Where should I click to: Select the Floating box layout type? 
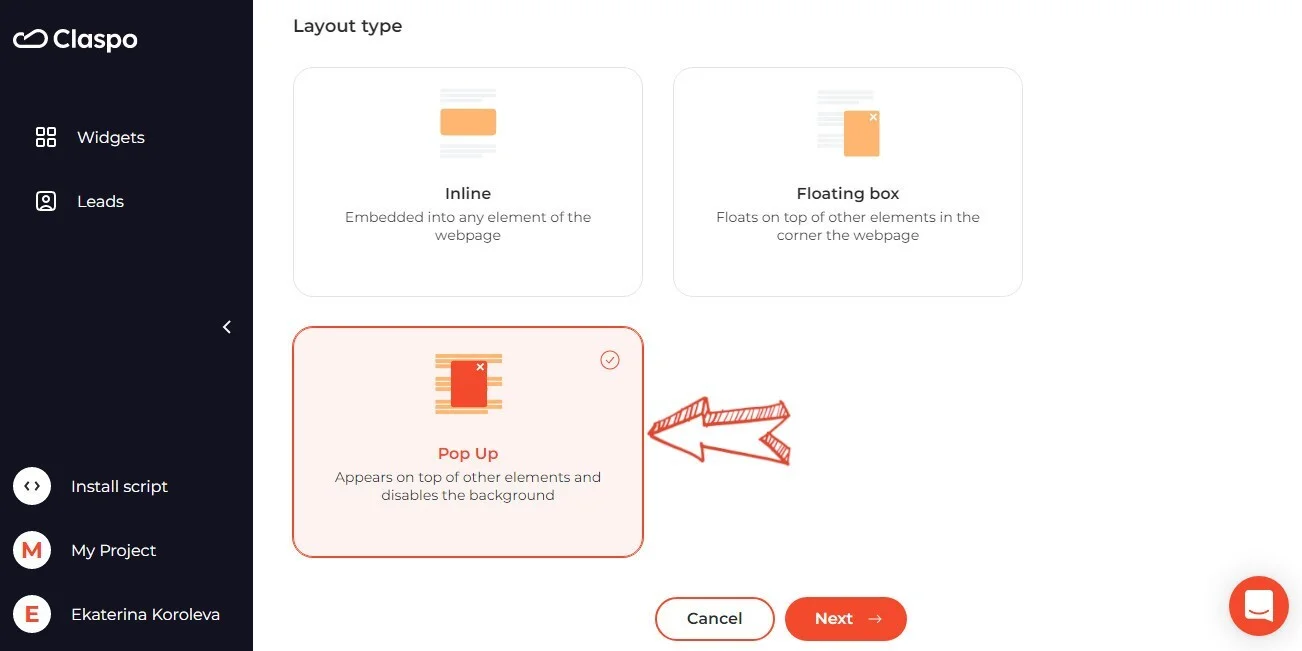847,181
